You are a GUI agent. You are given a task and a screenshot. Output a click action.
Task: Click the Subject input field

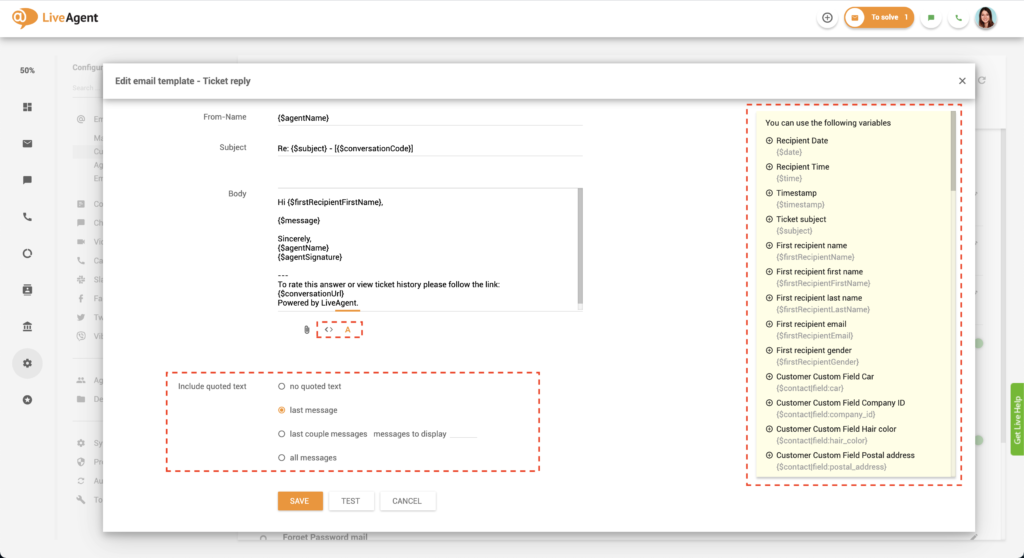pos(428,148)
